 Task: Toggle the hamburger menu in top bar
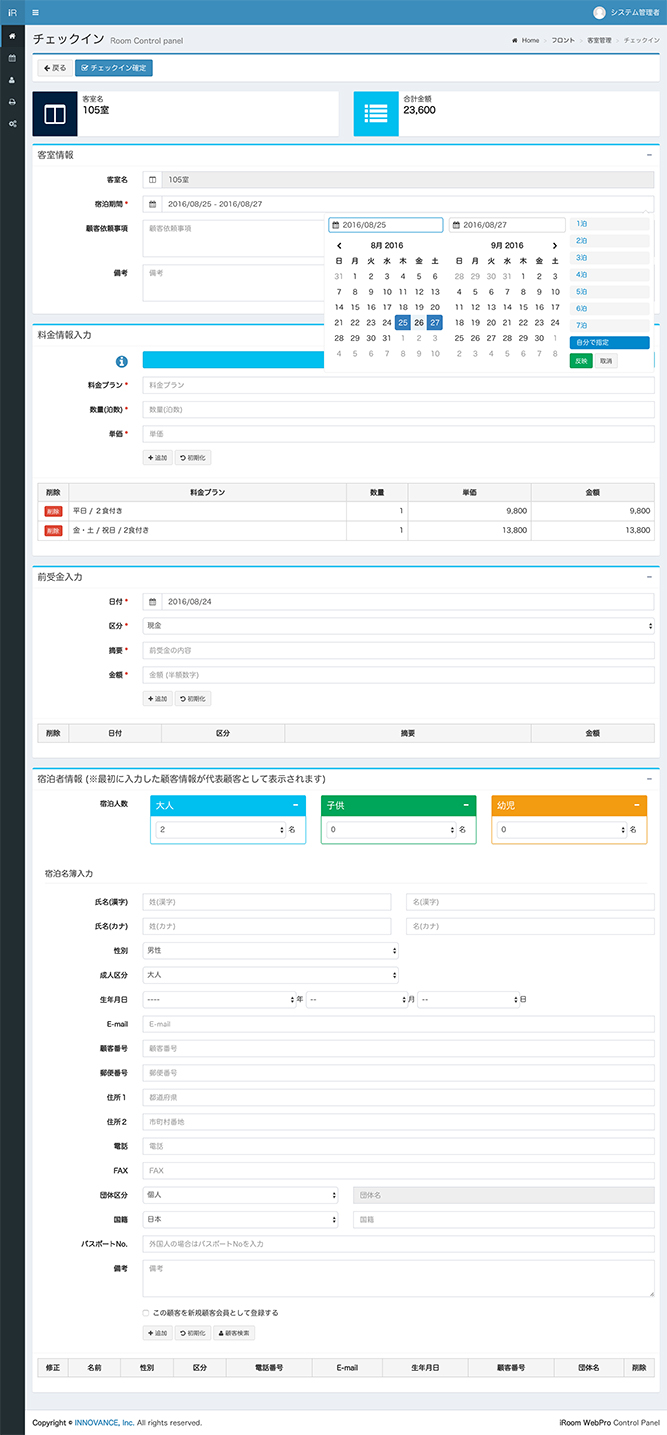(x=36, y=12)
